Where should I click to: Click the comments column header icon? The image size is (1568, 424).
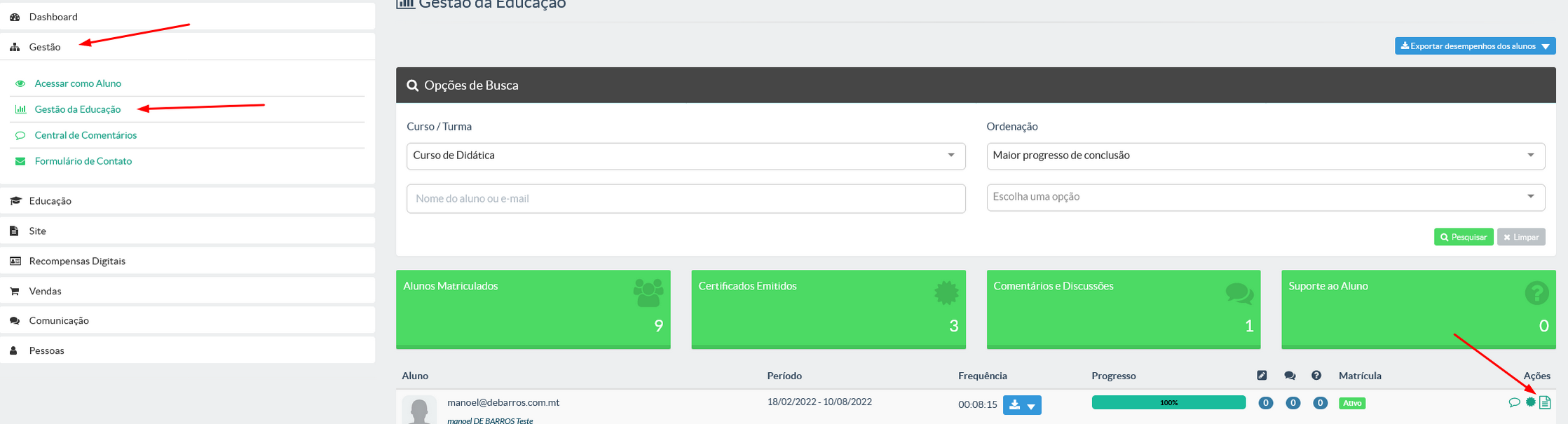pos(1290,376)
